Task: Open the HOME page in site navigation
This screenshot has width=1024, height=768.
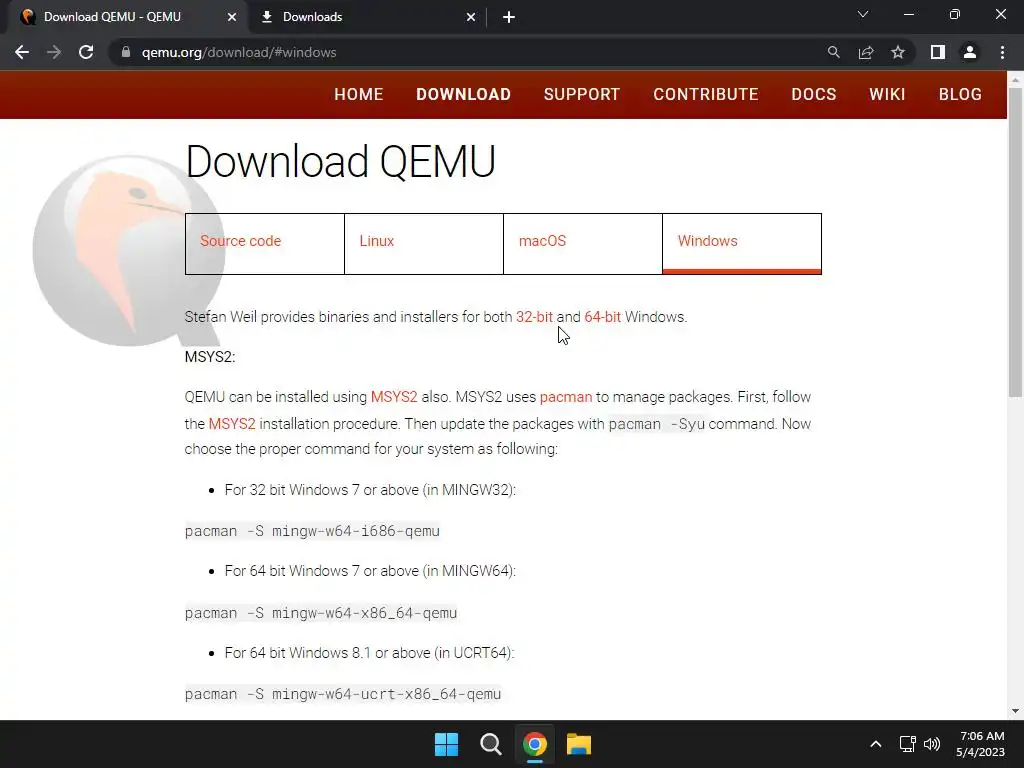Action: coord(359,94)
